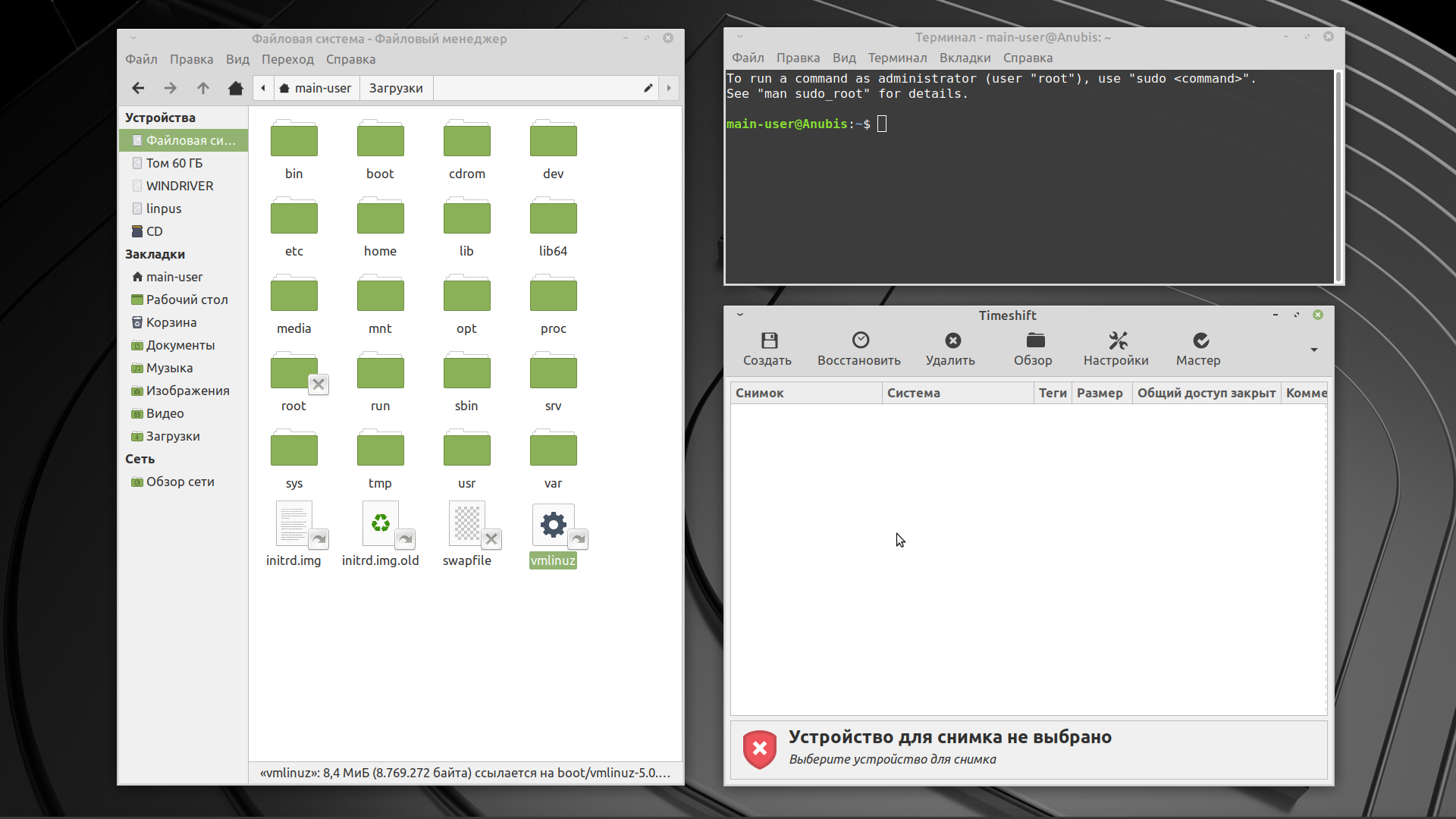Sort Timeshift list by Размер column
Viewport: 1456px width, 819px height.
[1102, 393]
